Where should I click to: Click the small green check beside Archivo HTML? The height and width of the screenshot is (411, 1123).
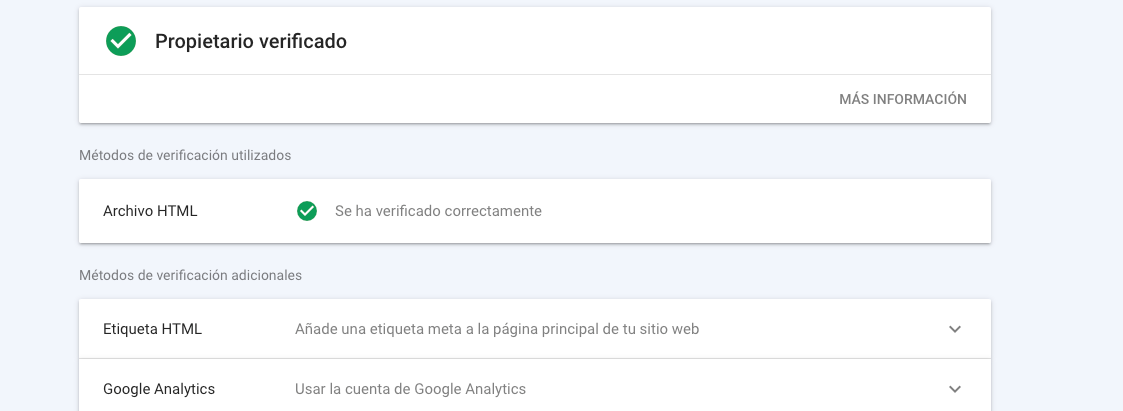[307, 211]
